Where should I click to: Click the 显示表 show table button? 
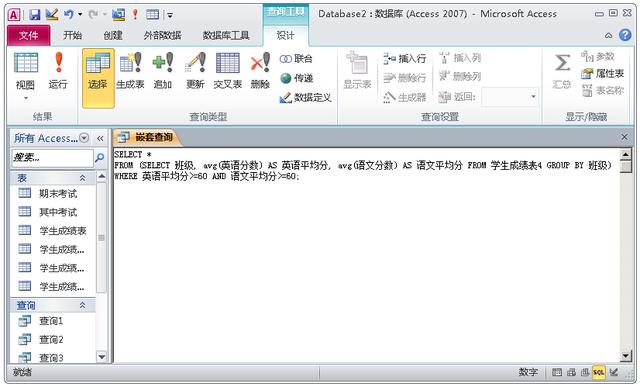(x=357, y=71)
